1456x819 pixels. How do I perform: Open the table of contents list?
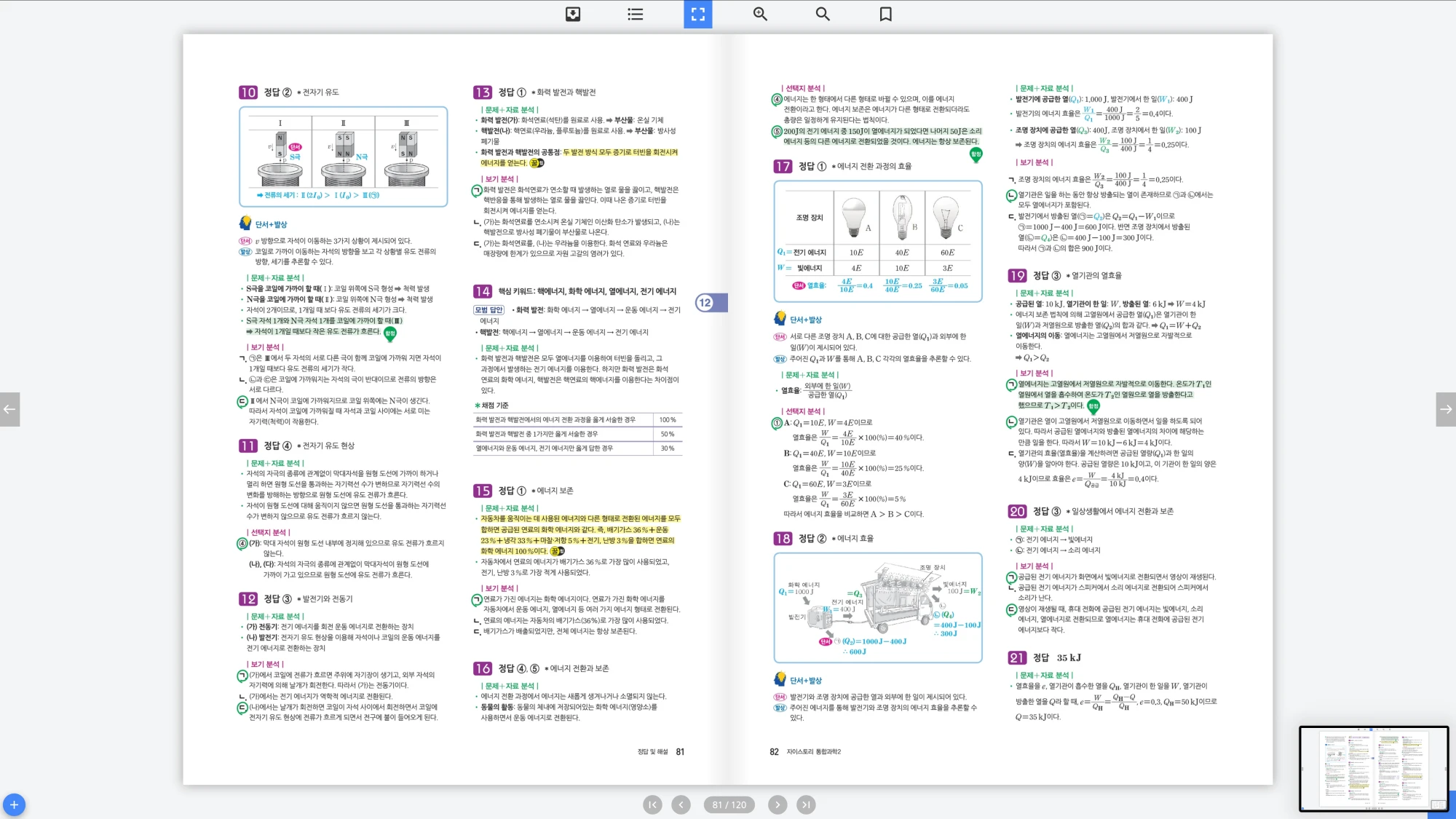[636, 14]
